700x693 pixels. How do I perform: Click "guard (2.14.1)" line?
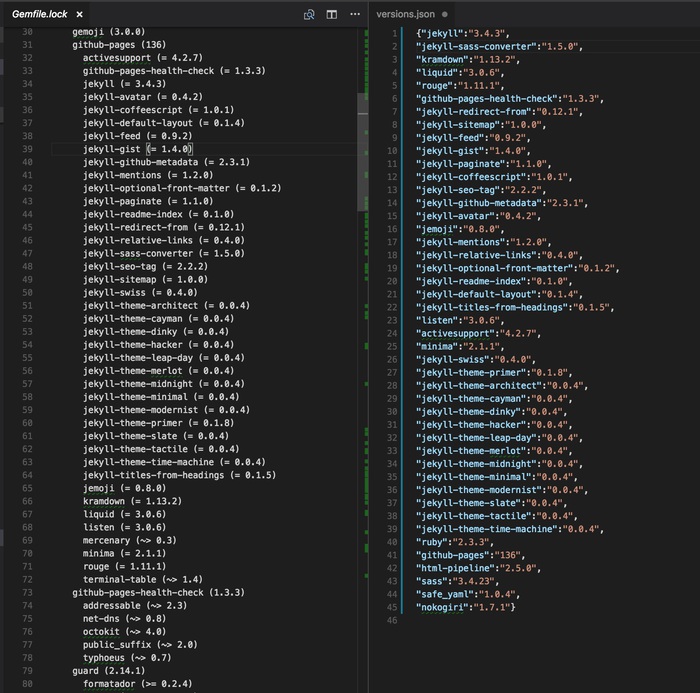click(109, 671)
